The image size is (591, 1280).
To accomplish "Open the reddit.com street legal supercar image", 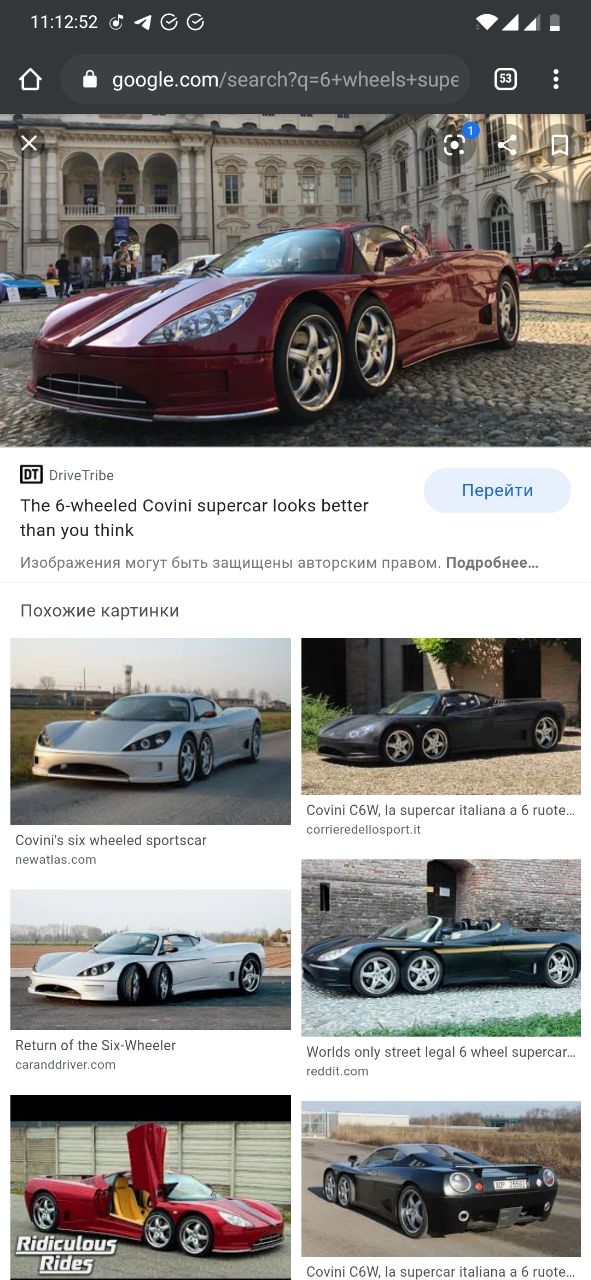I will coord(441,948).
